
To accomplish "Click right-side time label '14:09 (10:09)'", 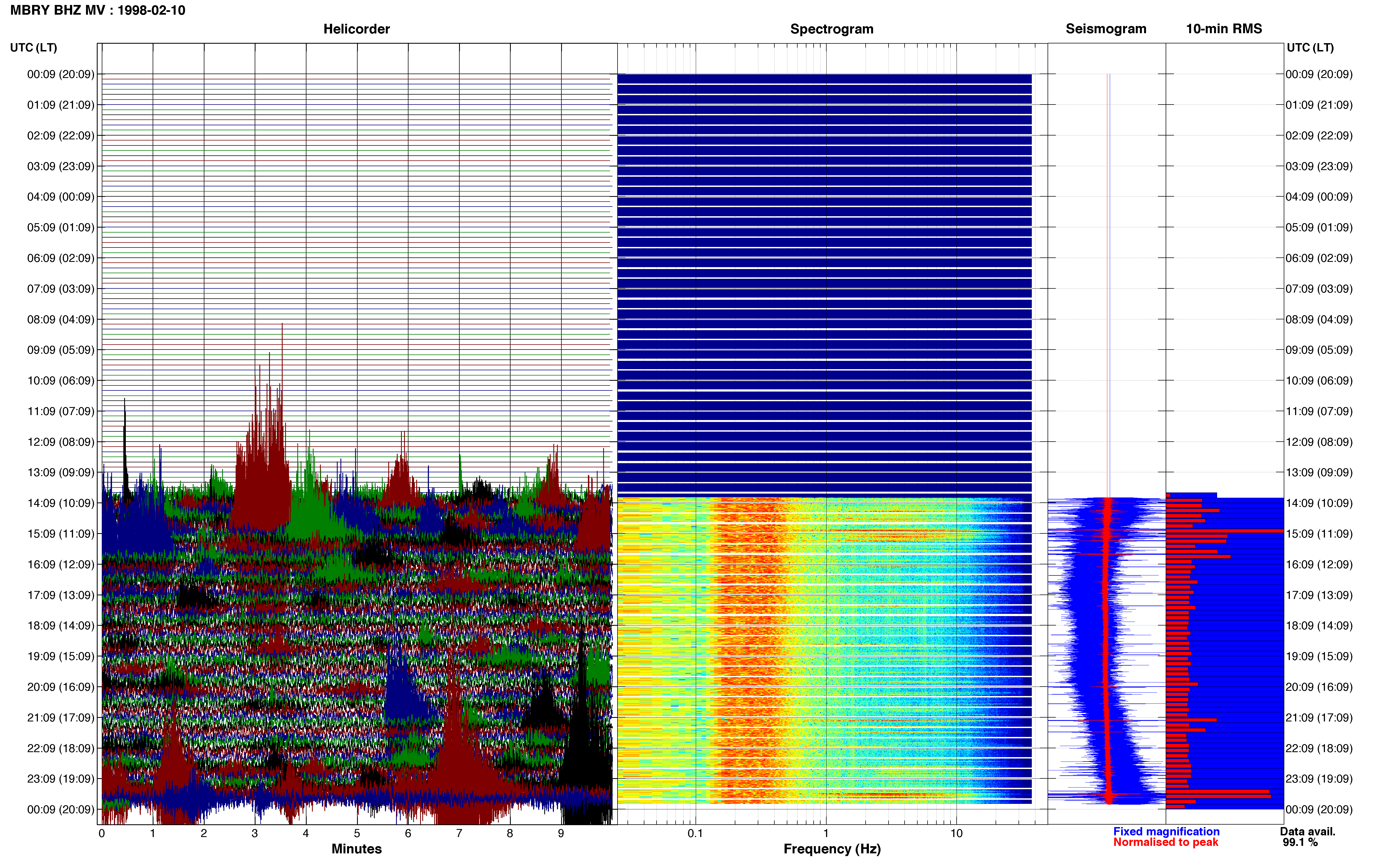I will (1319, 503).
